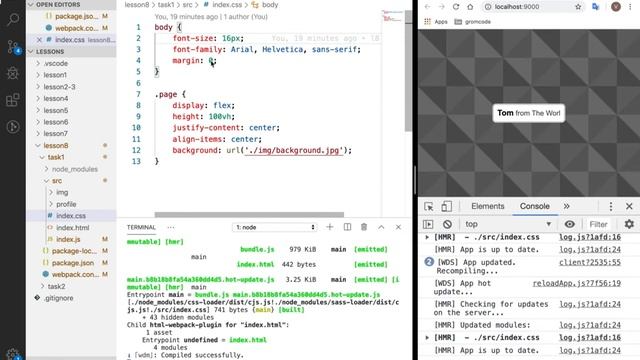Open the reloadApp.js?7f56:19 source link
The image size is (640, 360).
click(577, 283)
